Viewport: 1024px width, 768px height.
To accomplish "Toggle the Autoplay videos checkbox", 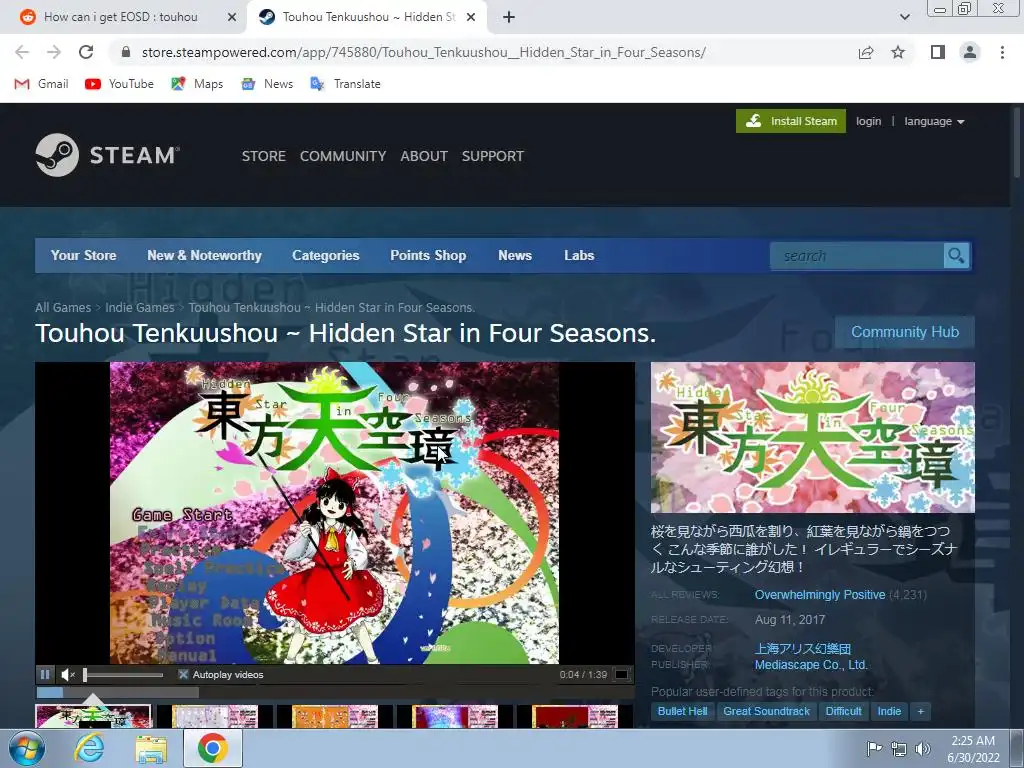I will pos(184,675).
